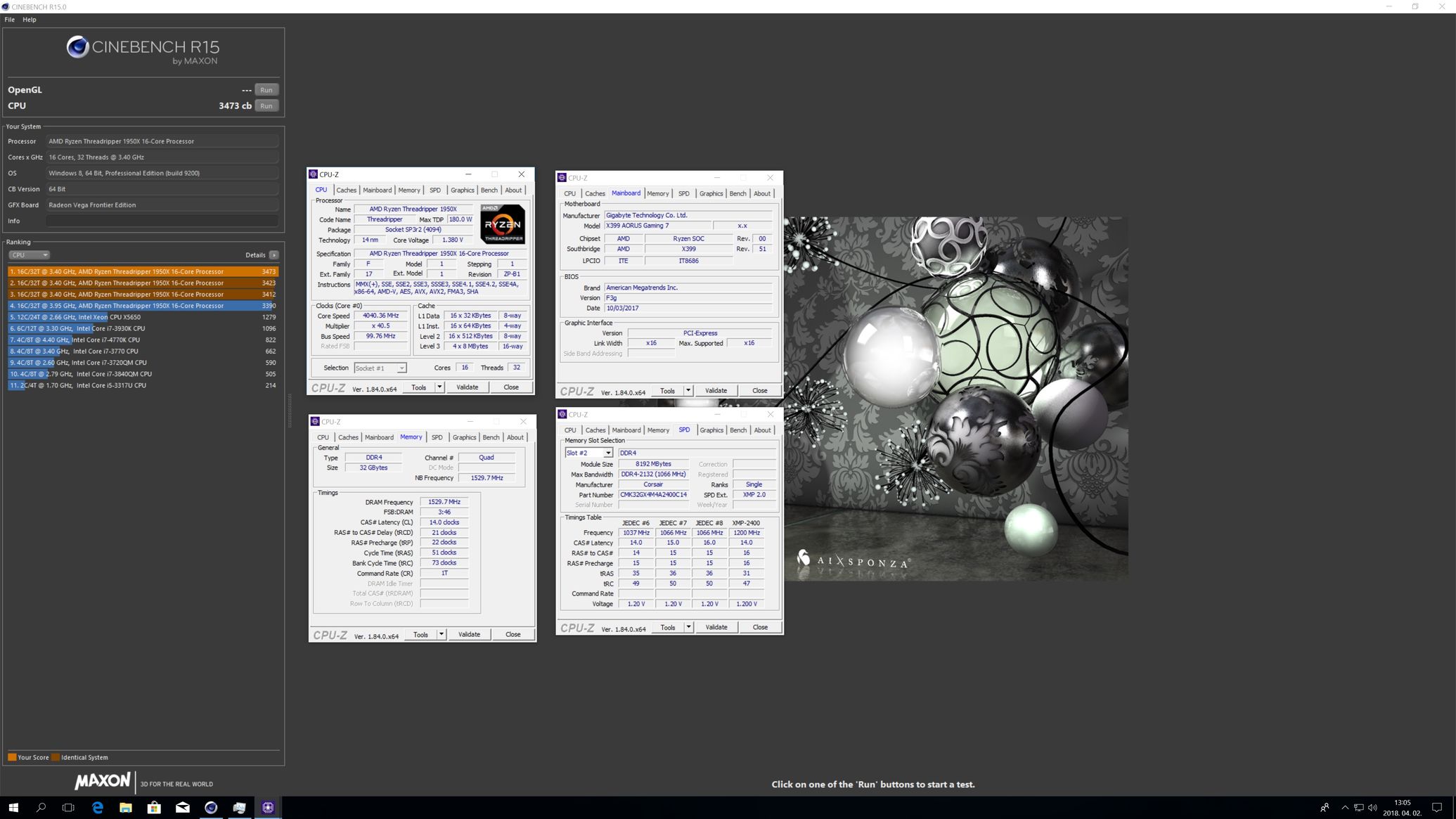The height and width of the screenshot is (819, 1456).
Task: Switch to Cinebench taskbar icon
Action: (211, 808)
